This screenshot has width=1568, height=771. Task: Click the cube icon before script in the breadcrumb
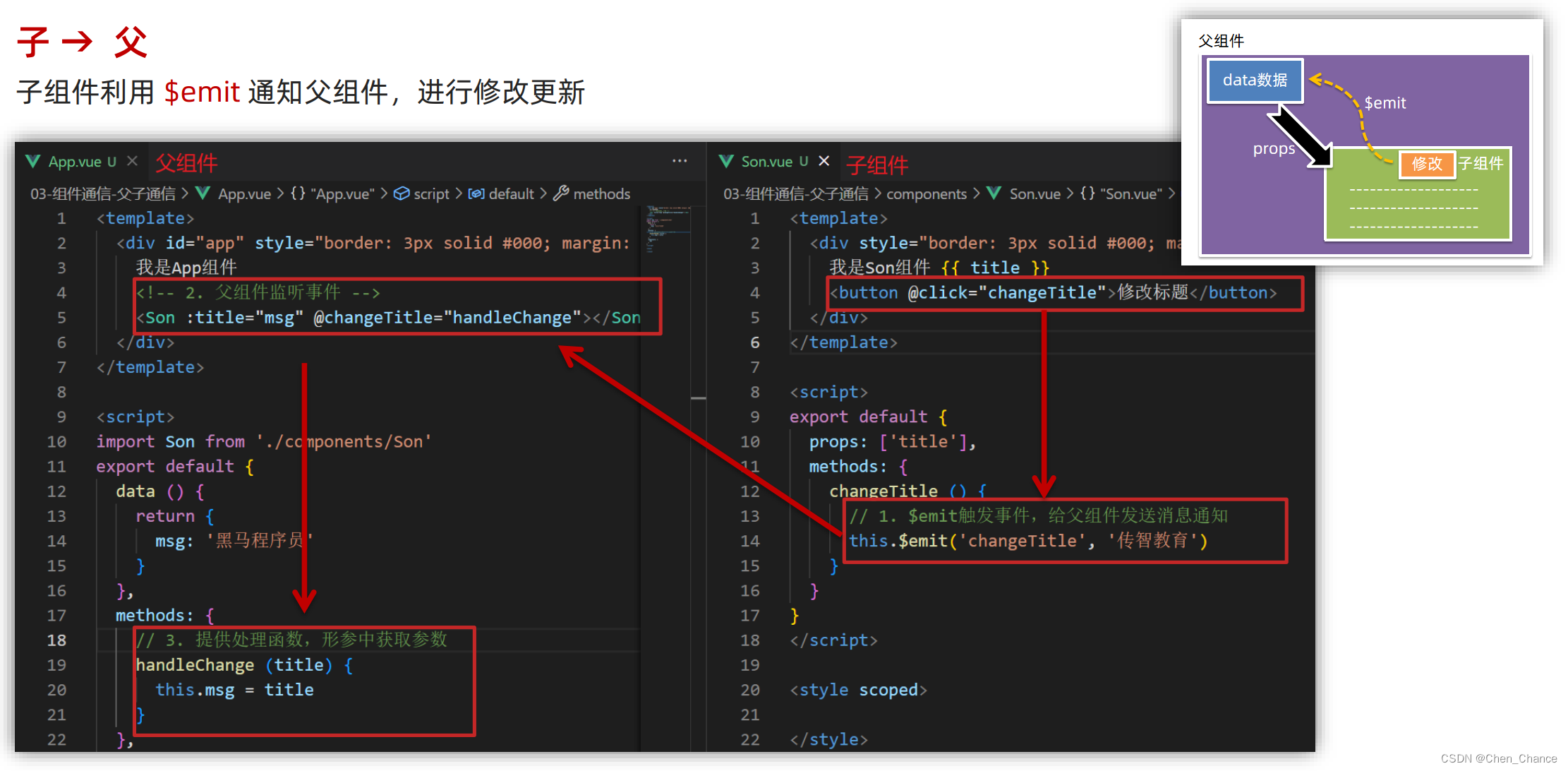[x=402, y=193]
